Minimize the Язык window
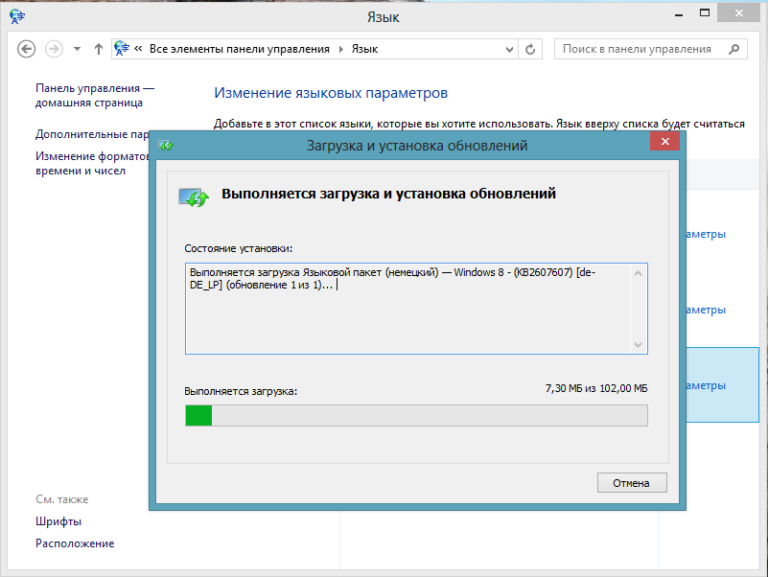This screenshot has width=768, height=577. 678,15
